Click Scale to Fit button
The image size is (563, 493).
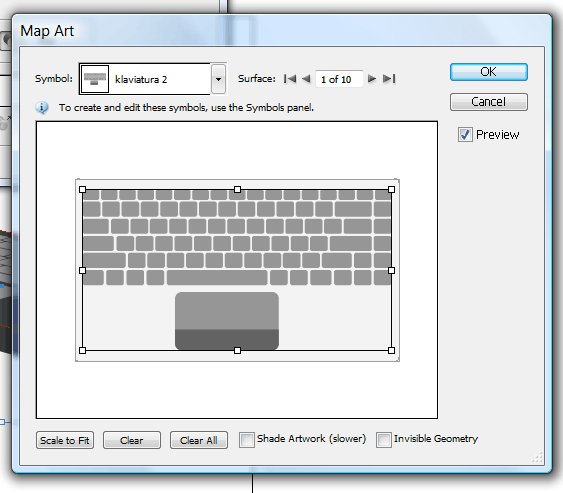tap(65, 440)
